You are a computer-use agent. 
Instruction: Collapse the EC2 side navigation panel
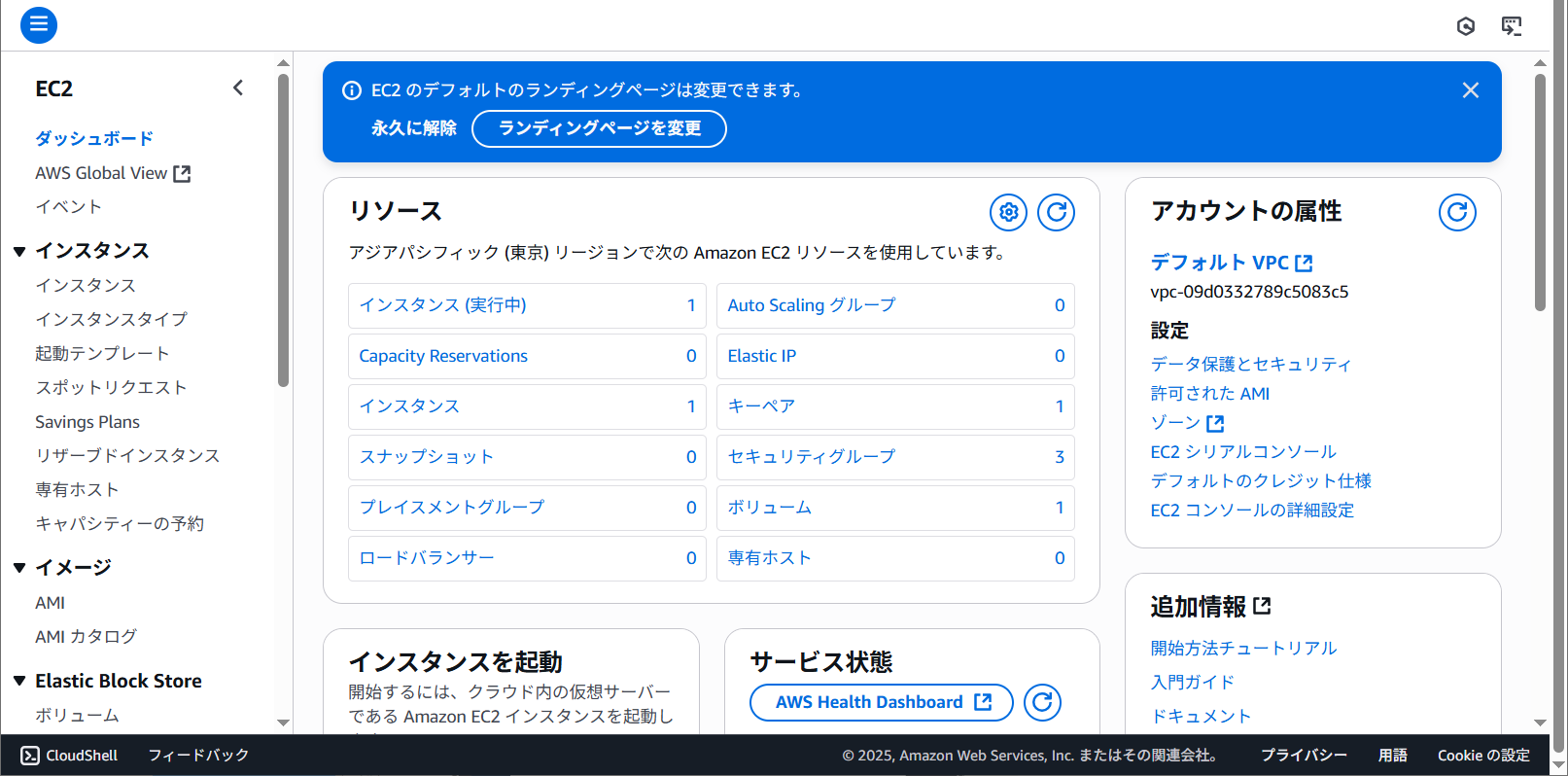[238, 88]
